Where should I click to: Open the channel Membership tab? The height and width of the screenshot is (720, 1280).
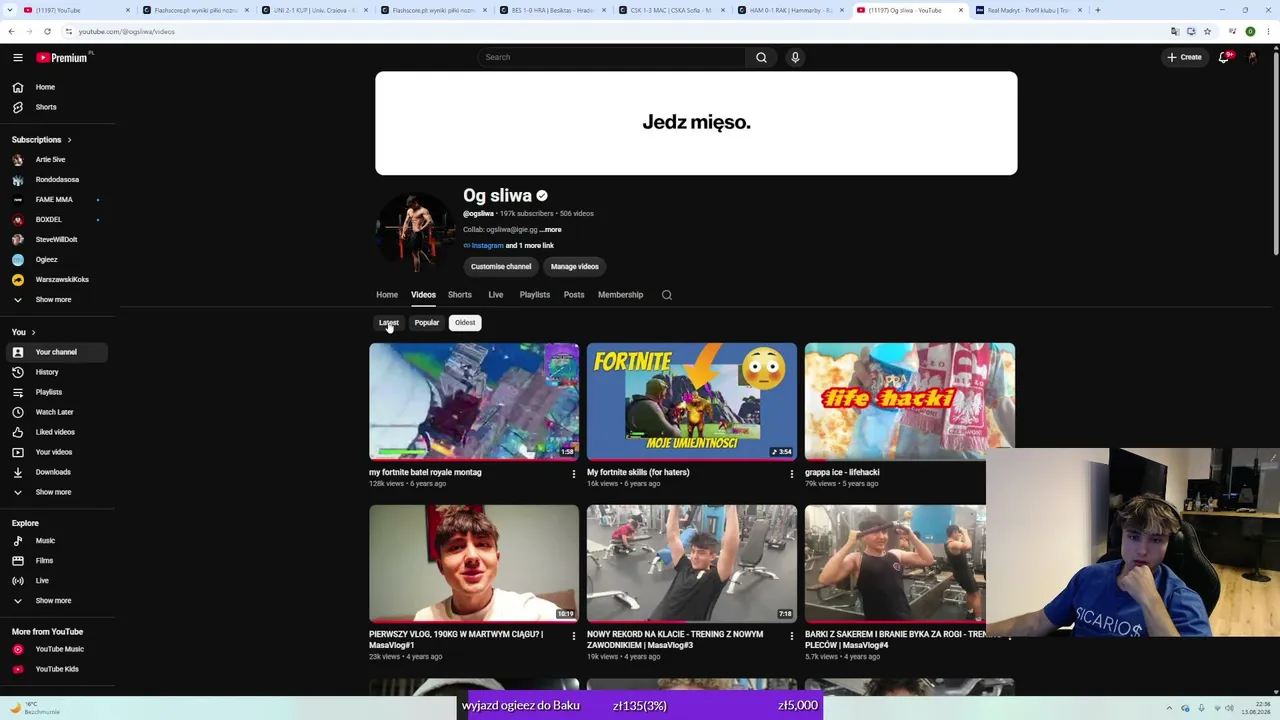(x=620, y=295)
